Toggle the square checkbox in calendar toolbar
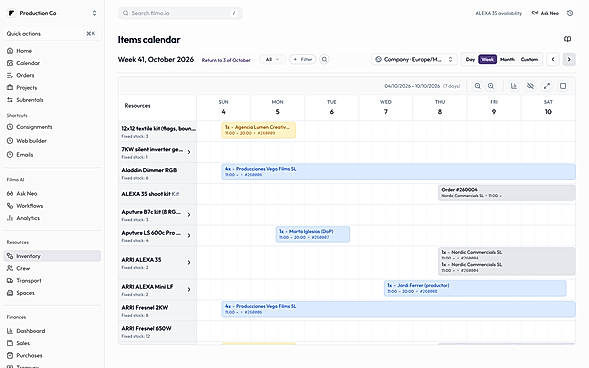This screenshot has height=368, width=589. point(563,86)
